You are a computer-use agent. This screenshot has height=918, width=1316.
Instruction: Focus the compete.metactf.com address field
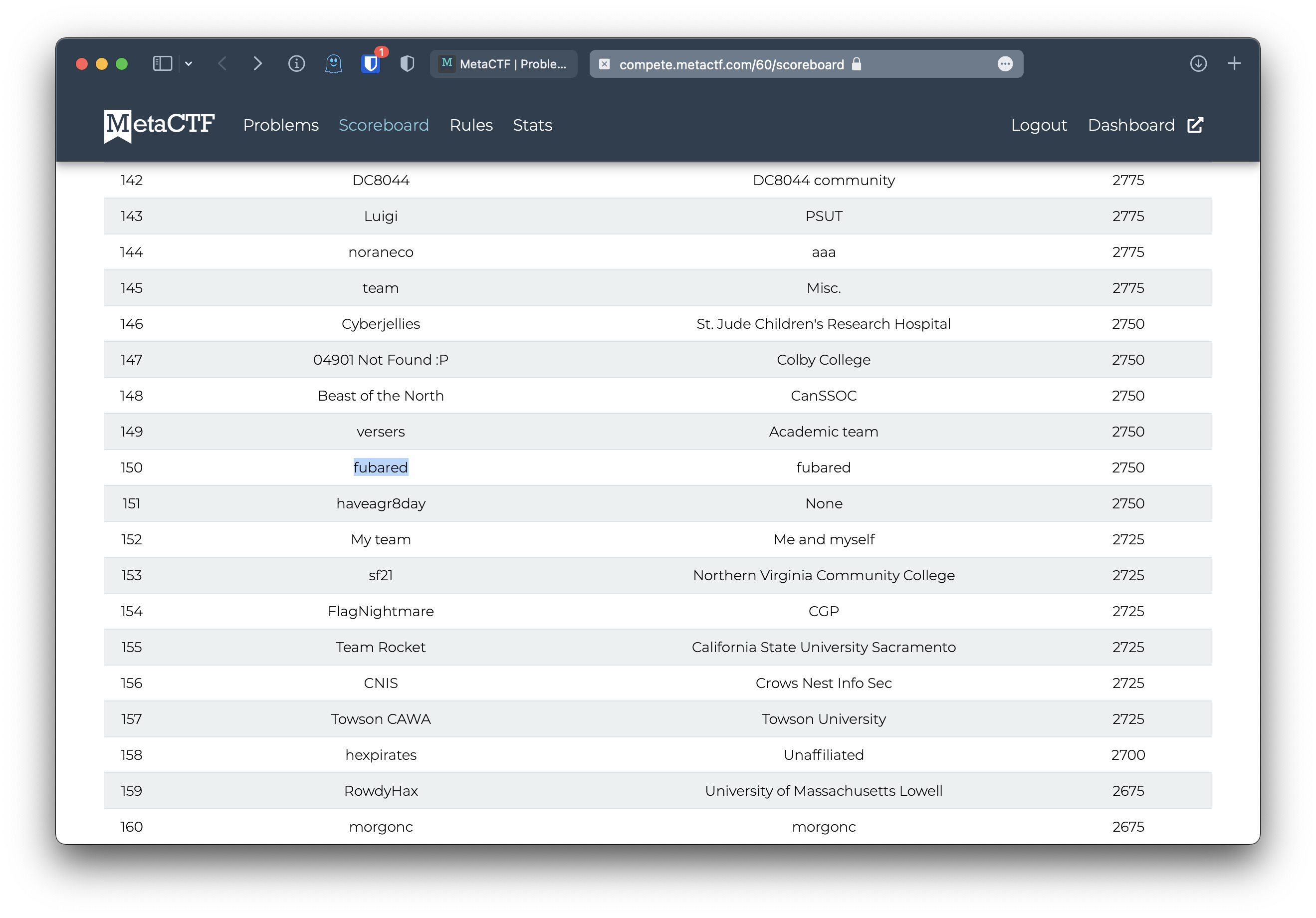tap(806, 64)
